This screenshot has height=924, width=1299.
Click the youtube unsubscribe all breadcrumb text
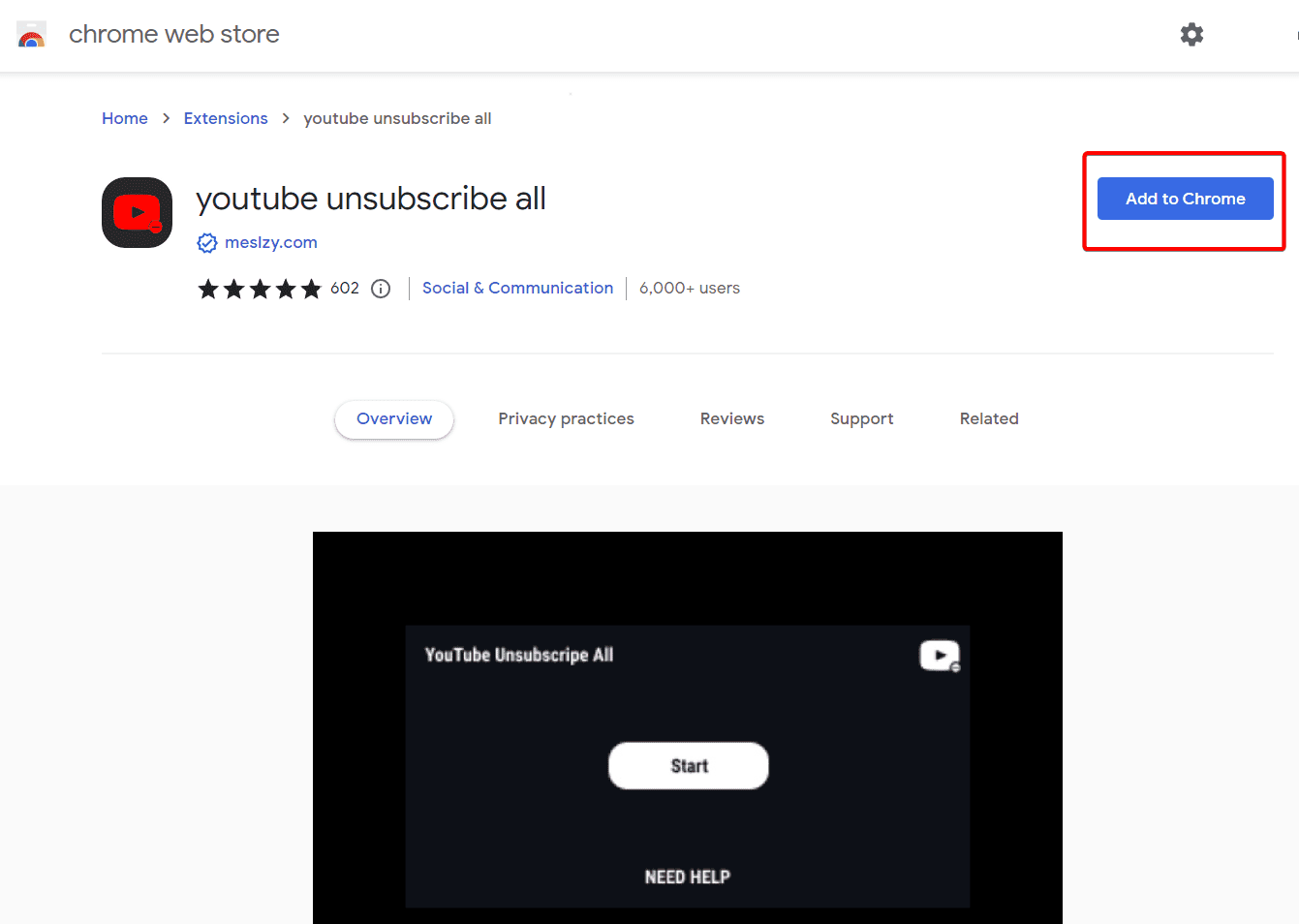(397, 118)
